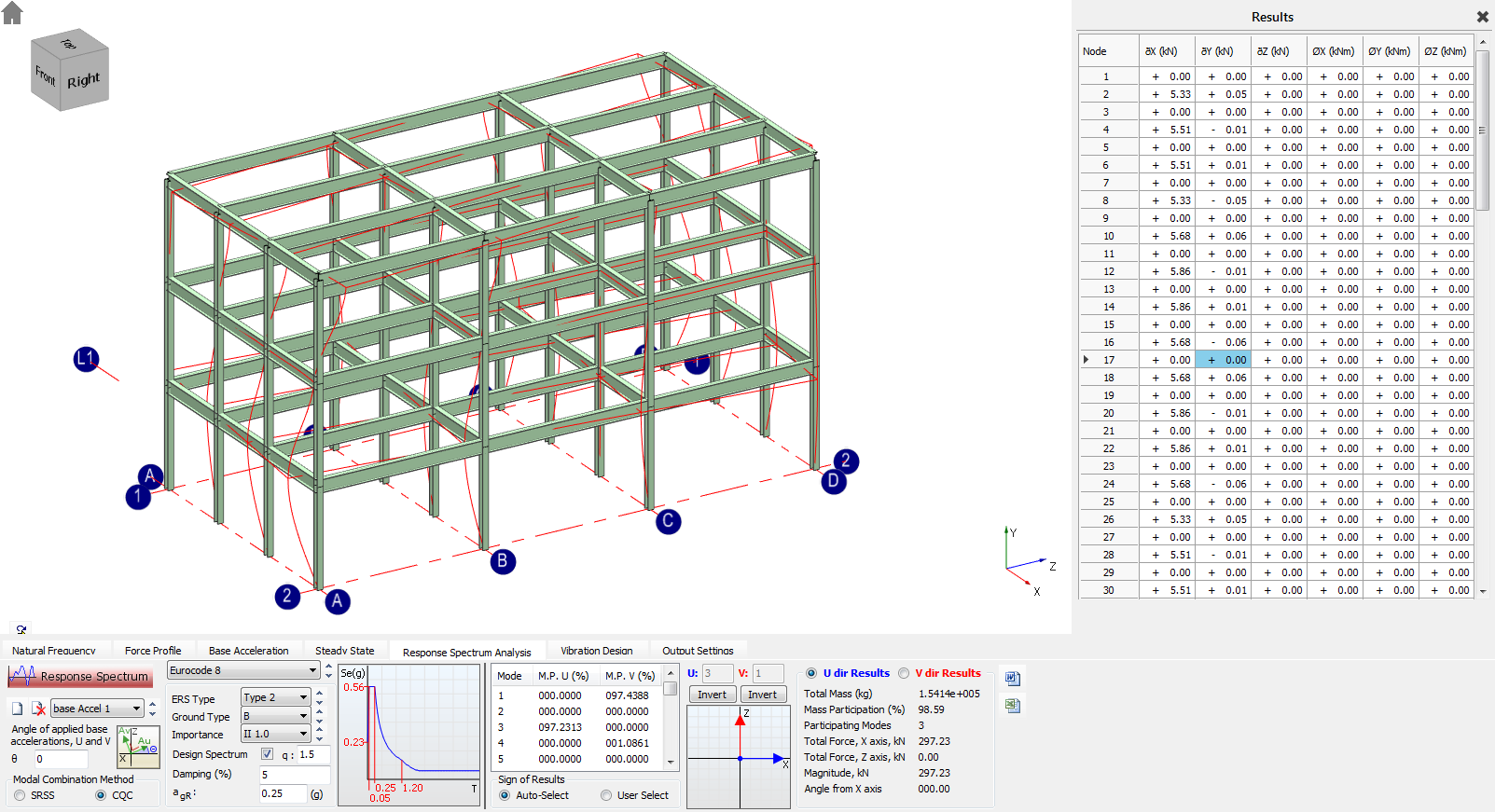Choose User Select sign of results

click(606, 795)
